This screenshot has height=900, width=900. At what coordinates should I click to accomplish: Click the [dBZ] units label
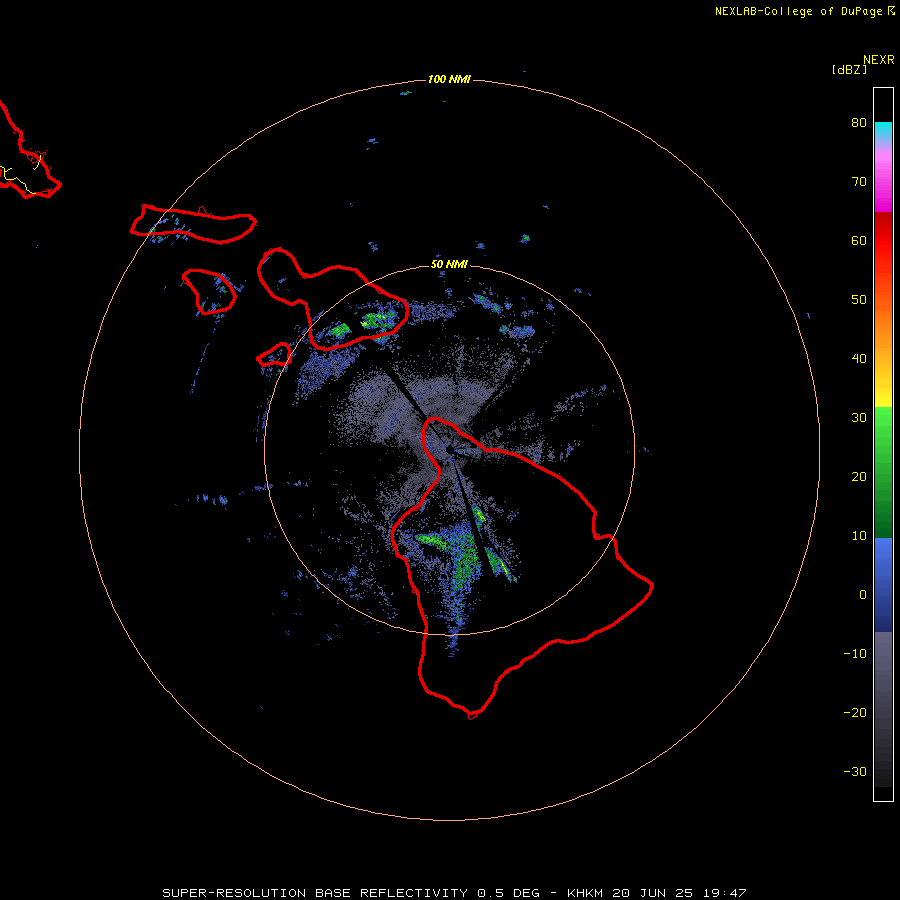849,70
